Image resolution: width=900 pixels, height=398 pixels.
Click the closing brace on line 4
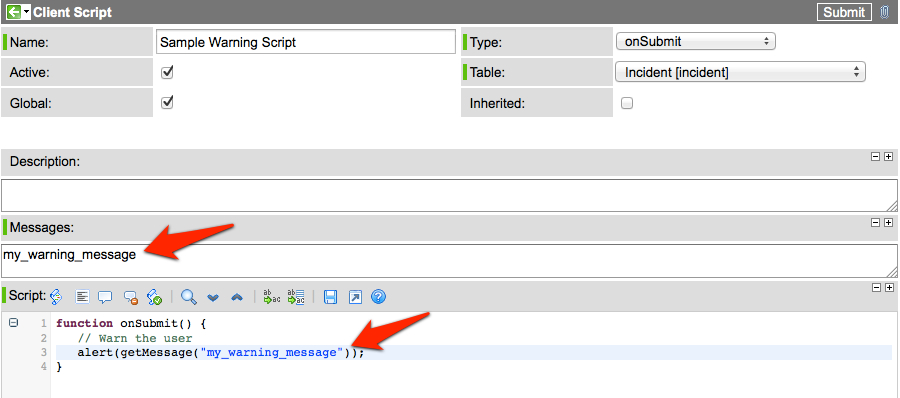[59, 366]
